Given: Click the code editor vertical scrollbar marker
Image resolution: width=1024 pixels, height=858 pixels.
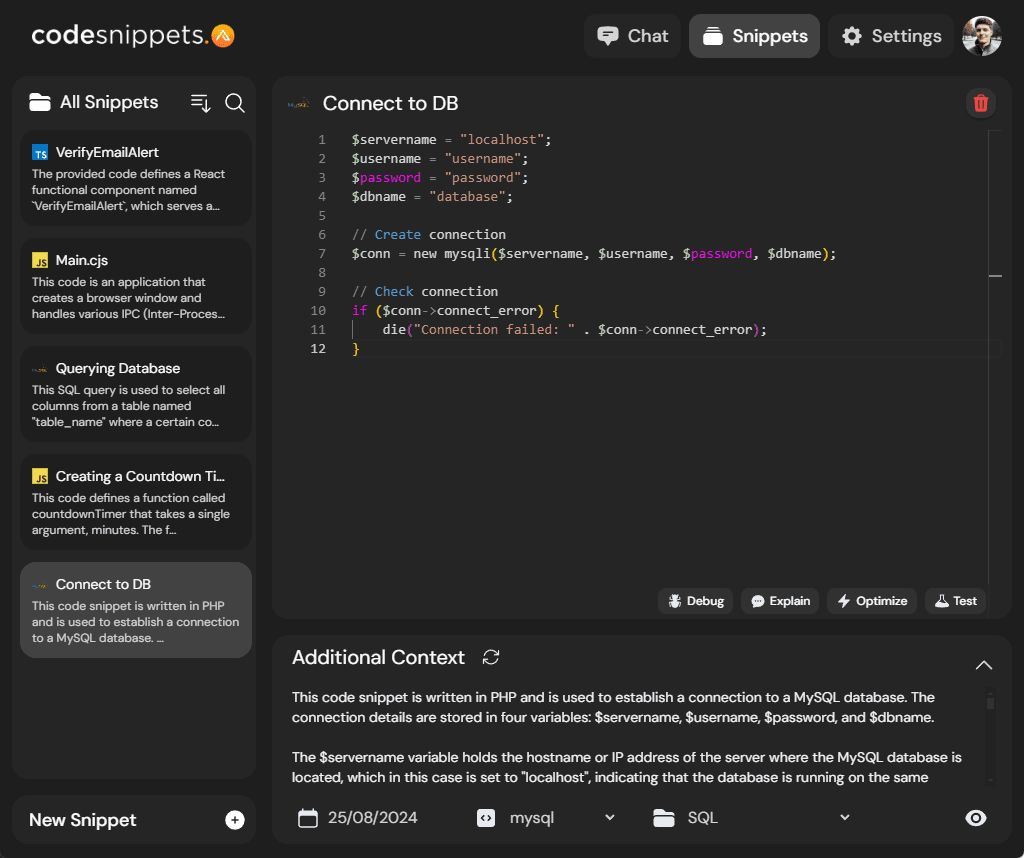Looking at the screenshot, I should 995,276.
